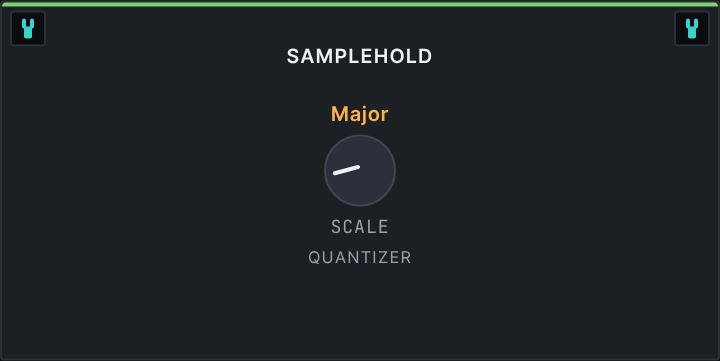The image size is (720, 361).
Task: Click the Major text above the knob
Action: (360, 114)
